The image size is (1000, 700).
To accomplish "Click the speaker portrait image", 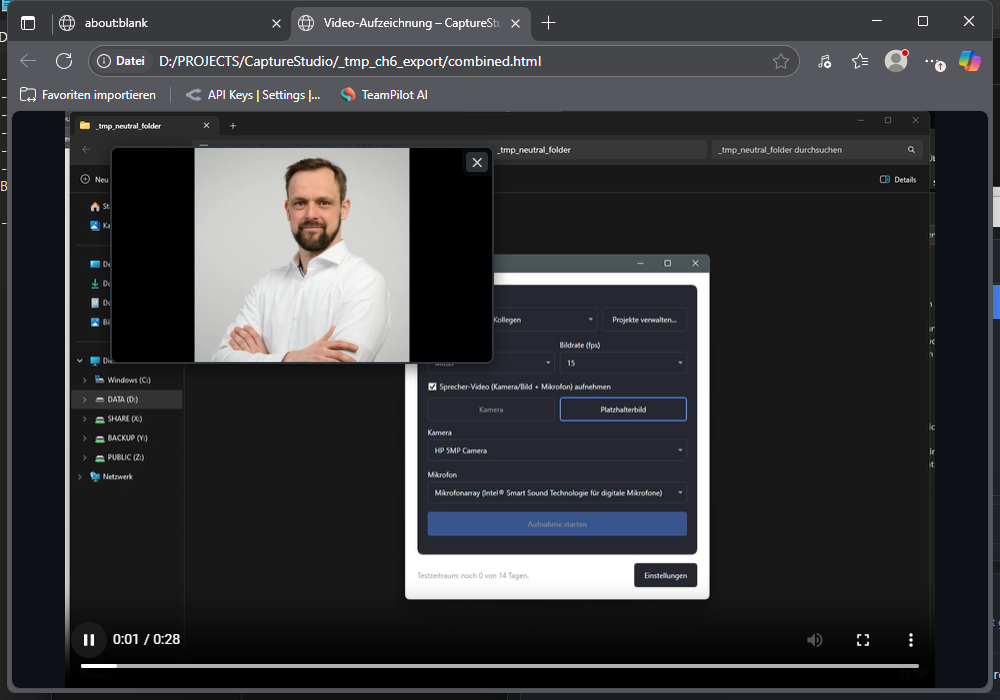I will click(x=302, y=255).
